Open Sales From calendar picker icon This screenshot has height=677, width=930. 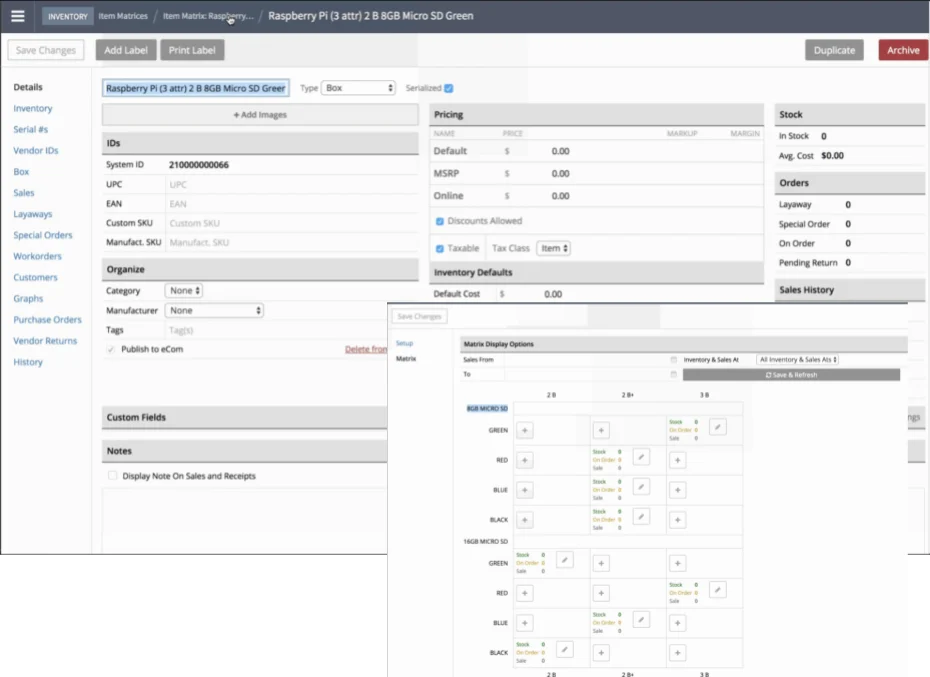point(673,360)
